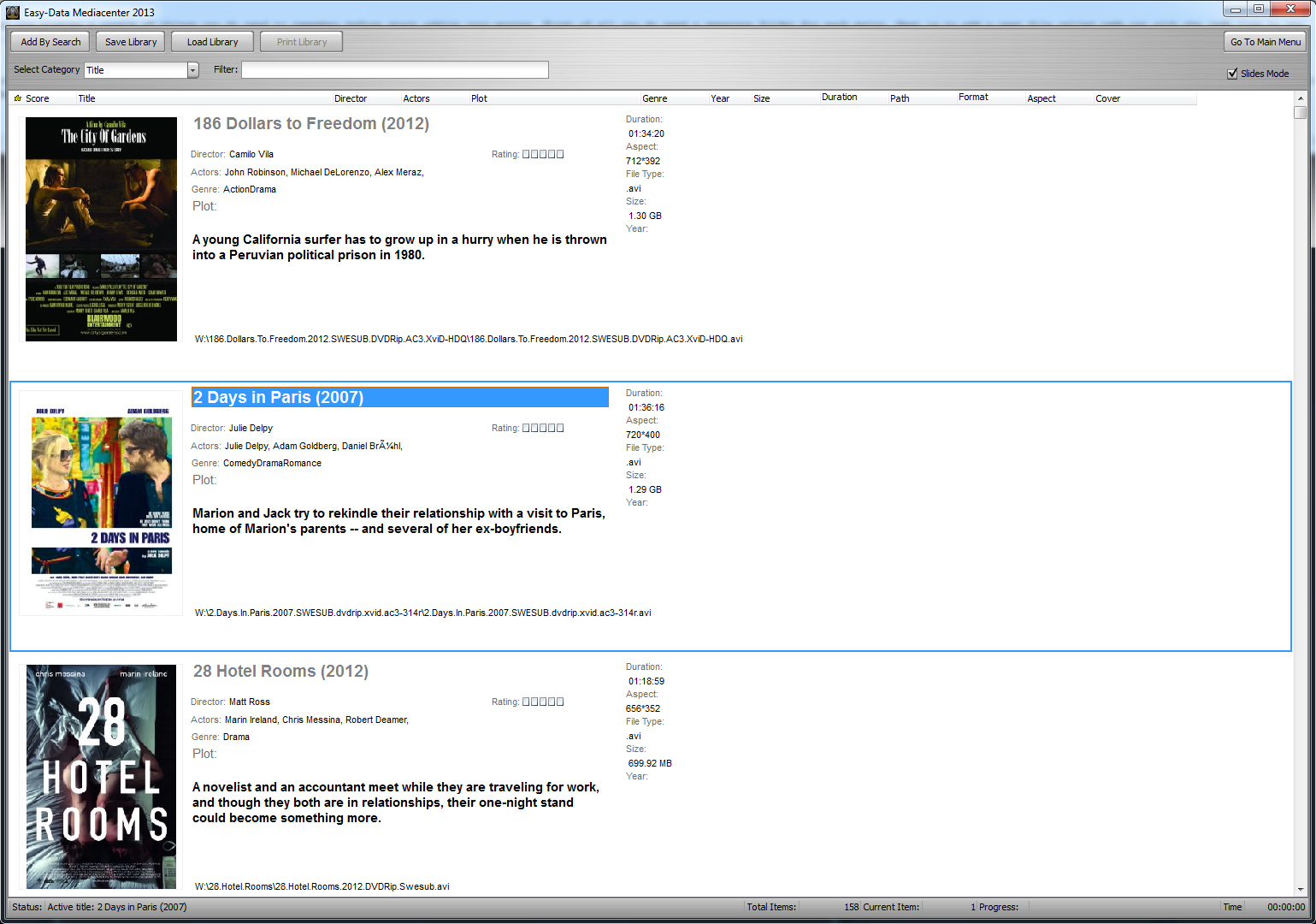Click the Print Library button

302,42
